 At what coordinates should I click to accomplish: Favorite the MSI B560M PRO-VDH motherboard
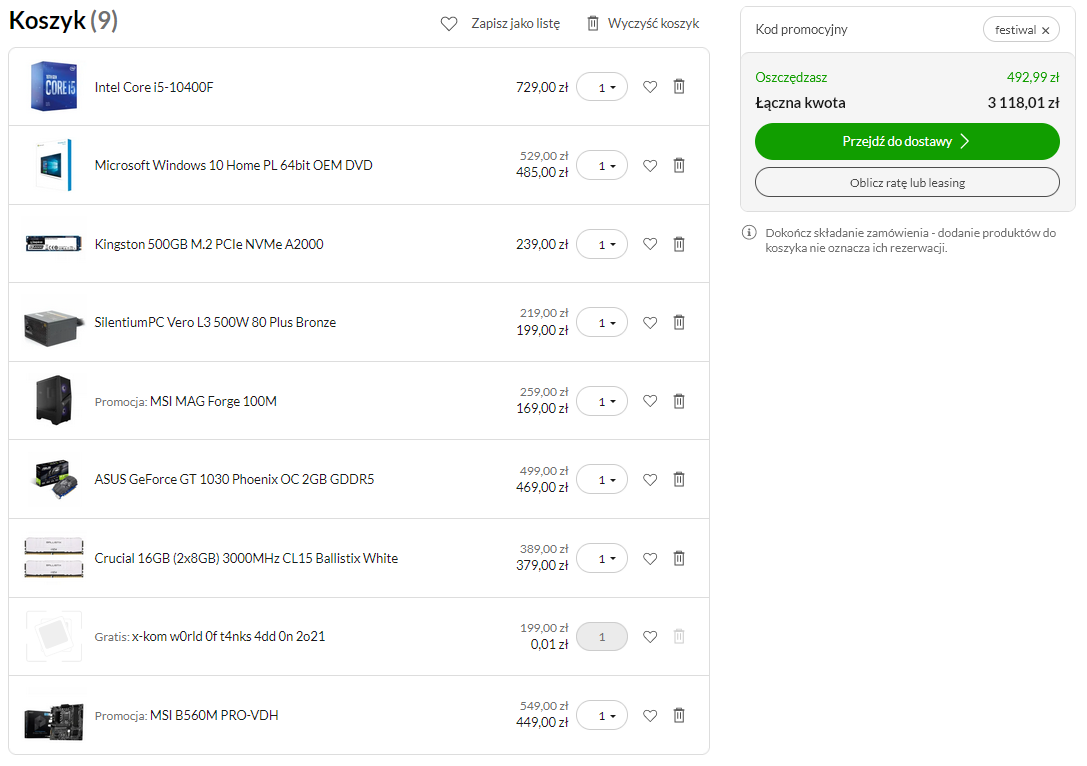point(650,716)
